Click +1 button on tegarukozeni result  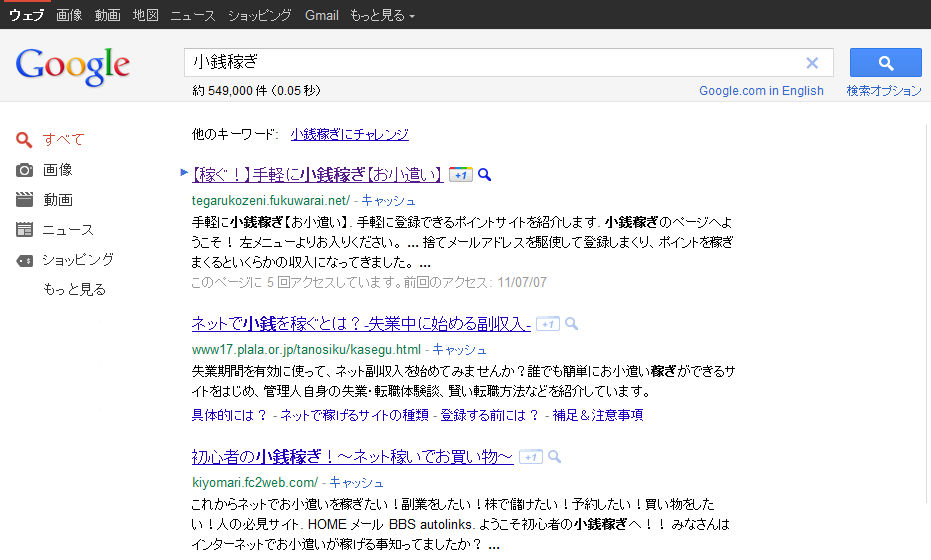point(461,175)
